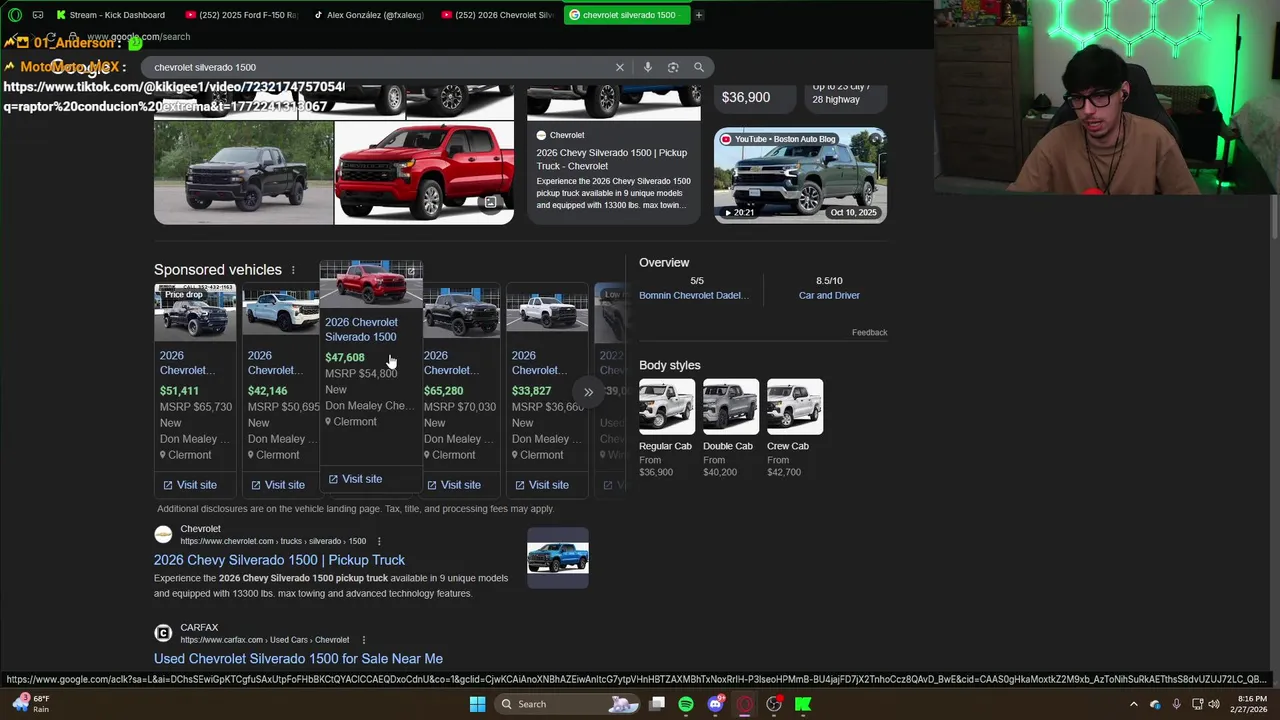Image resolution: width=1280 pixels, height=720 pixels.
Task: Open the volume control in system tray
Action: click(1213, 704)
